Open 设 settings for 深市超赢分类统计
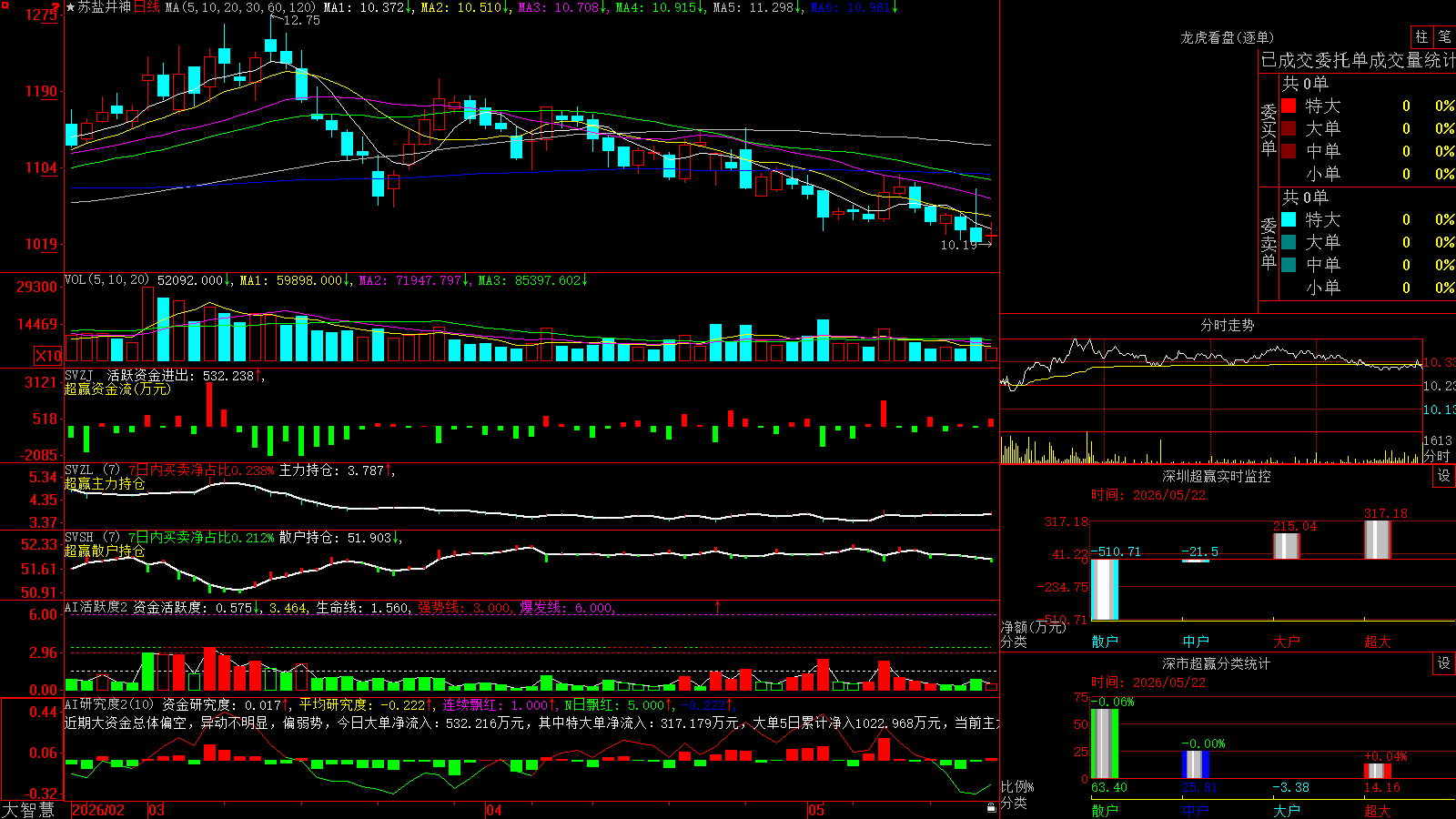 point(1444,663)
